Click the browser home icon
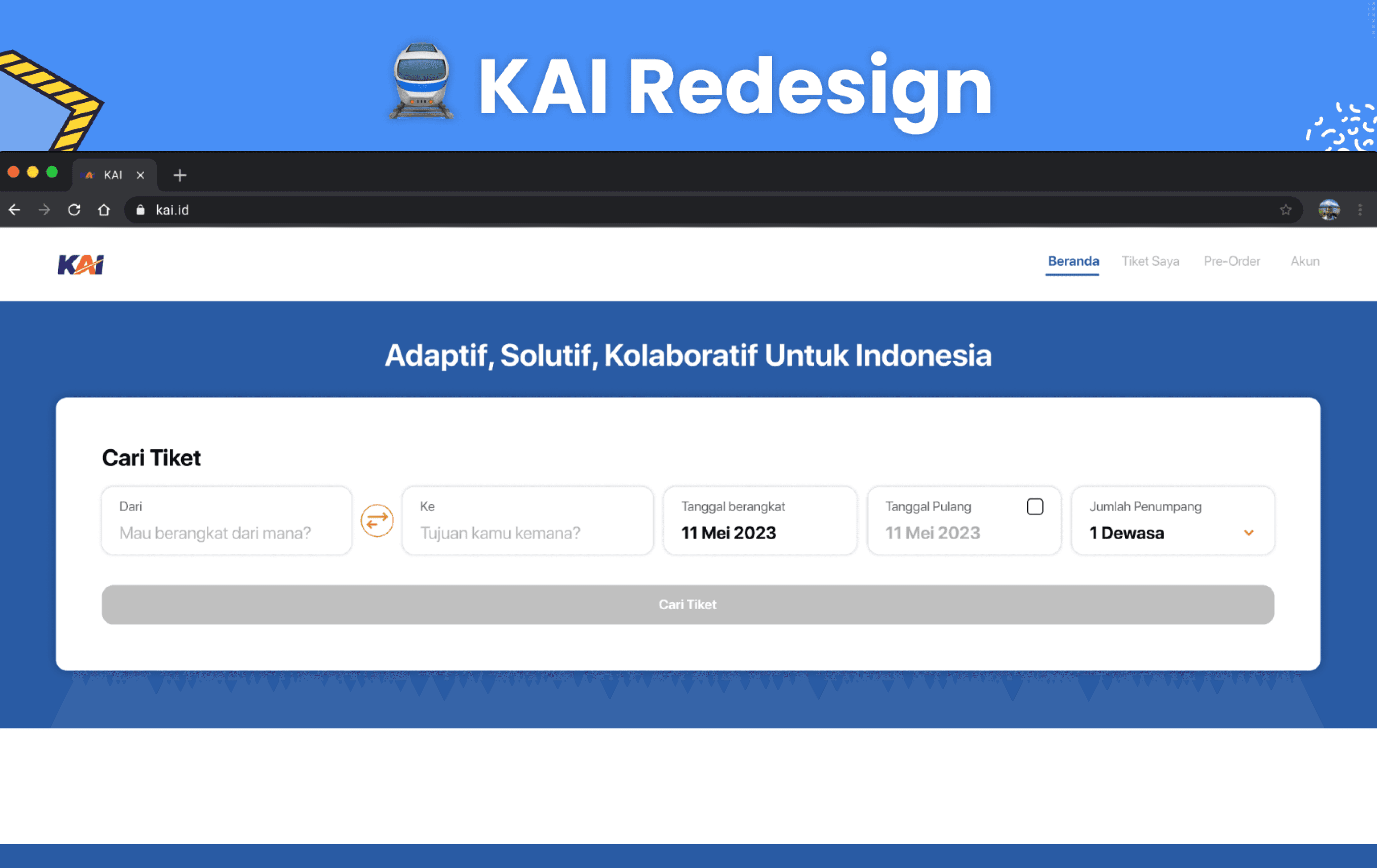The image size is (1377, 868). point(104,210)
